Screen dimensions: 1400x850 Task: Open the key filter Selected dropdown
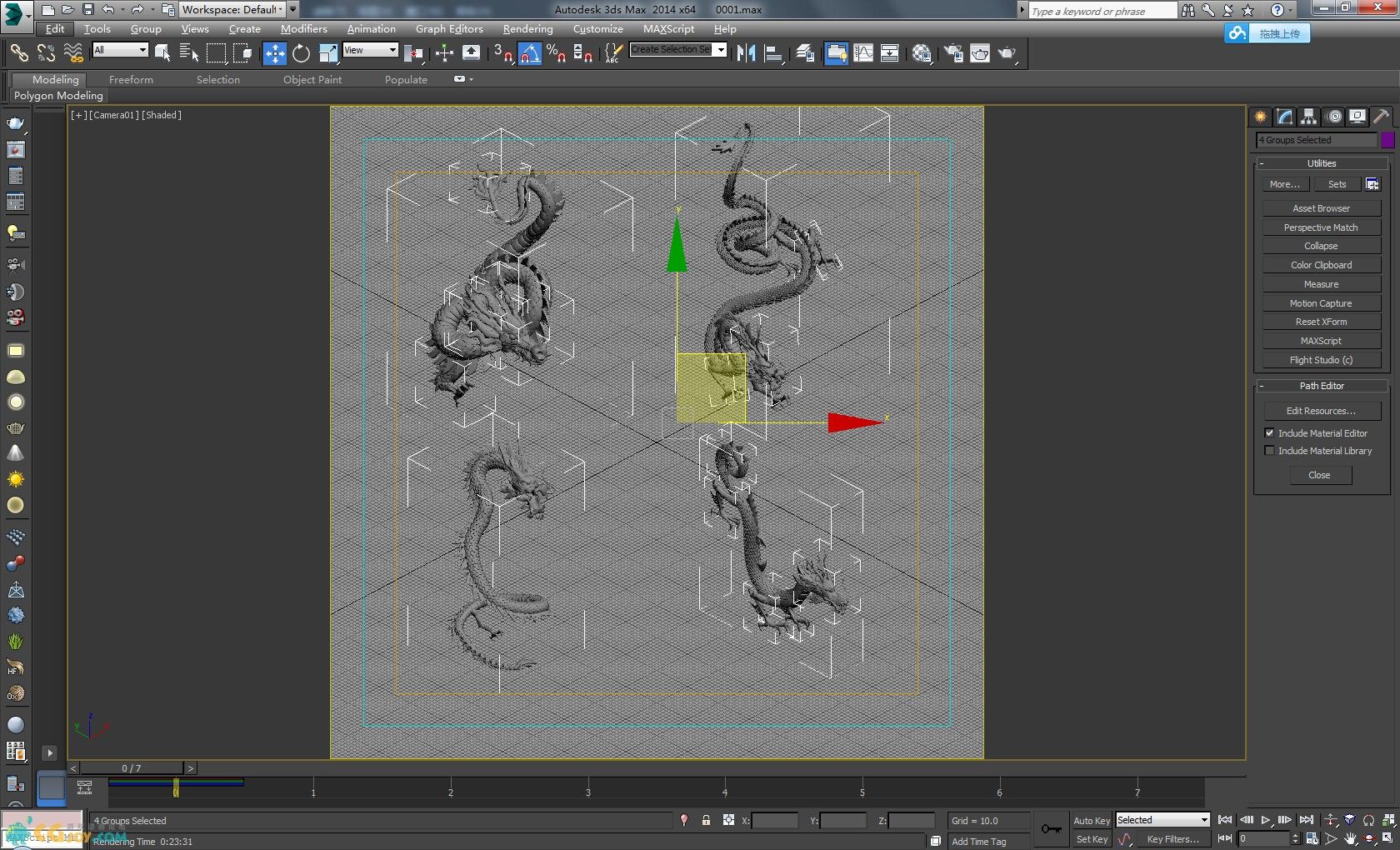pyautogui.click(x=1162, y=820)
